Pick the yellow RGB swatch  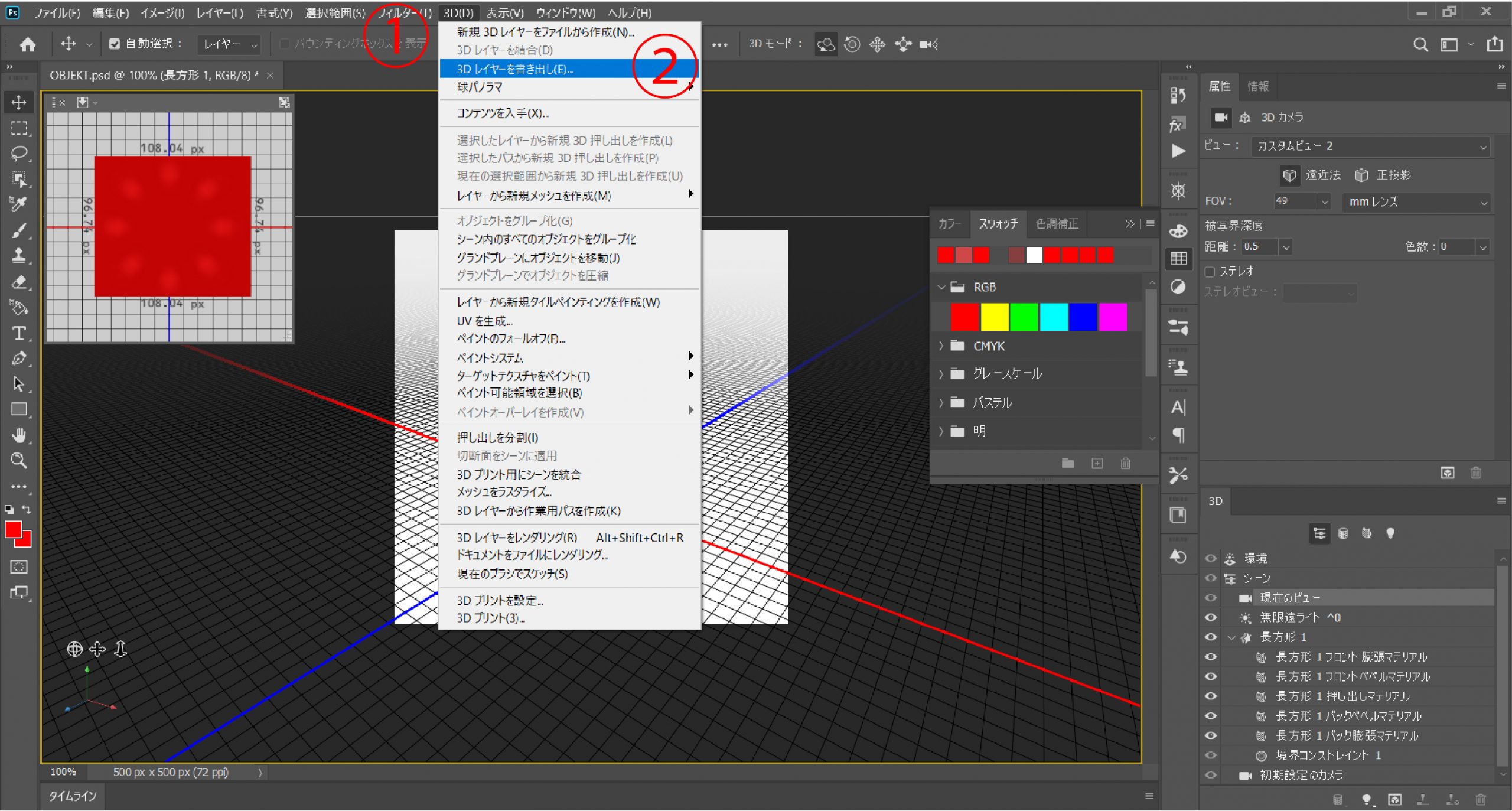pyautogui.click(x=994, y=317)
